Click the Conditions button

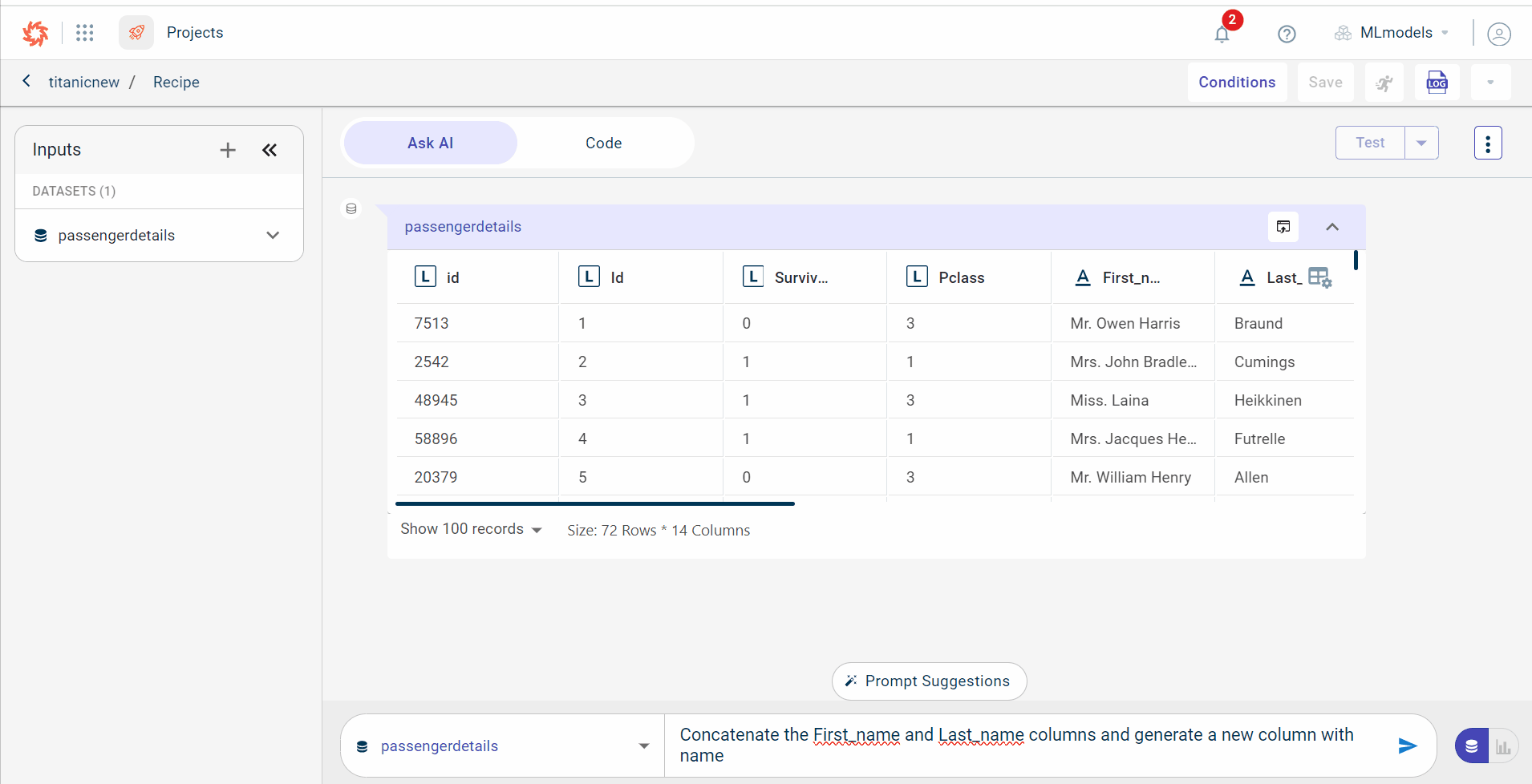[x=1237, y=83]
